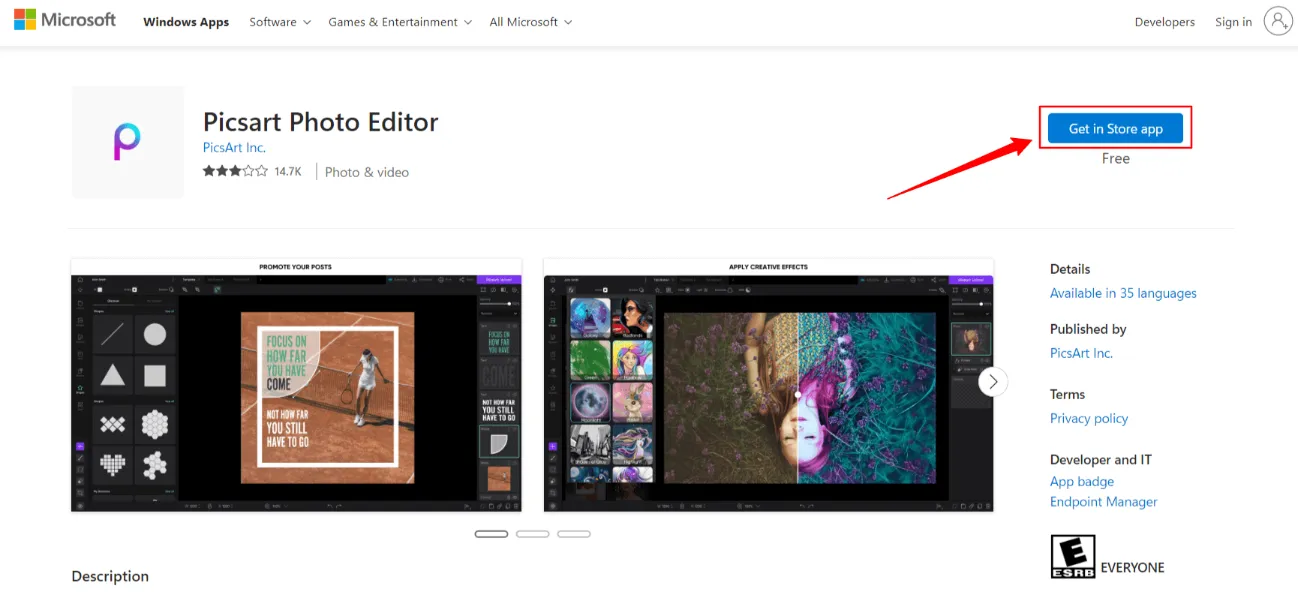Expand the Software dropdown menu
The width and height of the screenshot is (1298, 598).
pyautogui.click(x=280, y=22)
